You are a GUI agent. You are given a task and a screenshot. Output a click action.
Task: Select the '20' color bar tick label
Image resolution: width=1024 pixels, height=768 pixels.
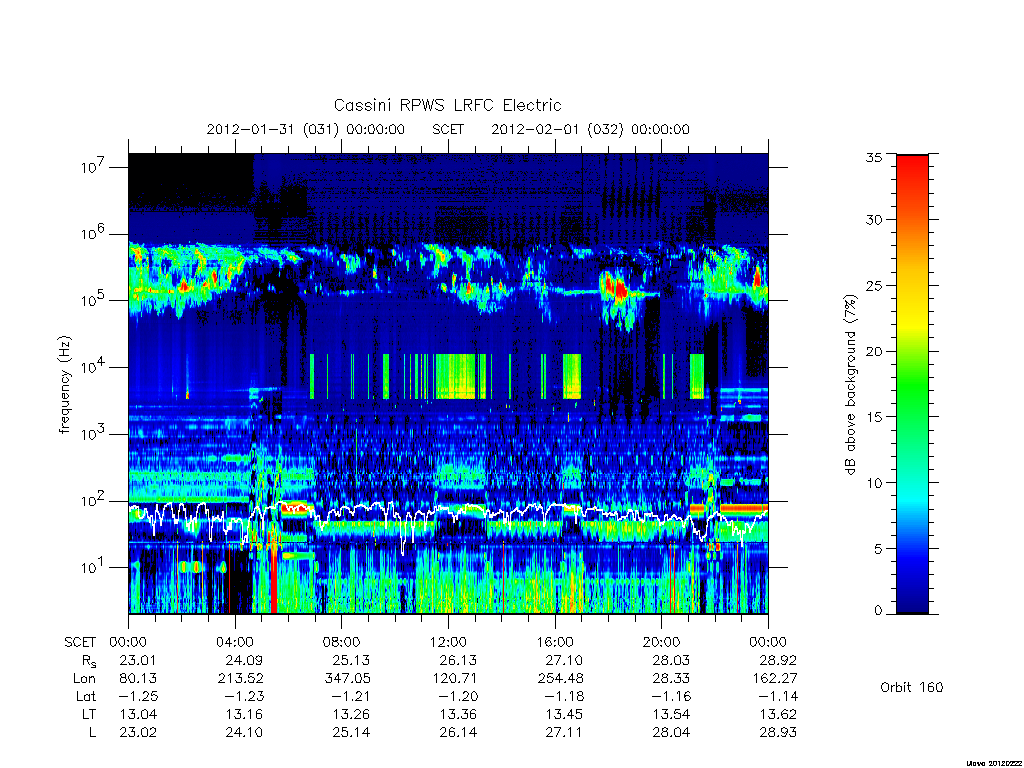(874, 351)
